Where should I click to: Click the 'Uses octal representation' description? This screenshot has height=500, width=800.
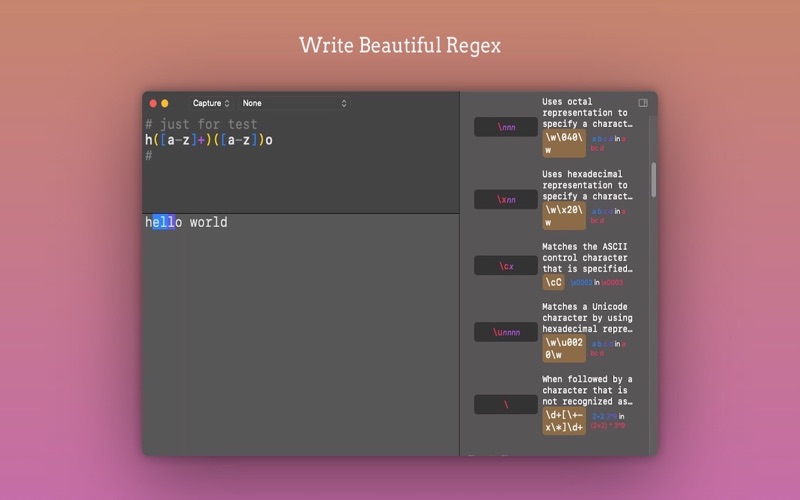pos(587,113)
